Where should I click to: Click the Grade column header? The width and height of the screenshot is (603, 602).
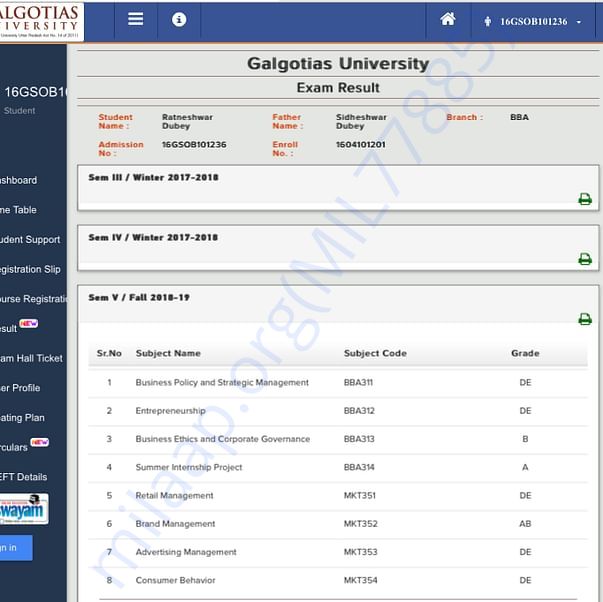[x=525, y=353]
